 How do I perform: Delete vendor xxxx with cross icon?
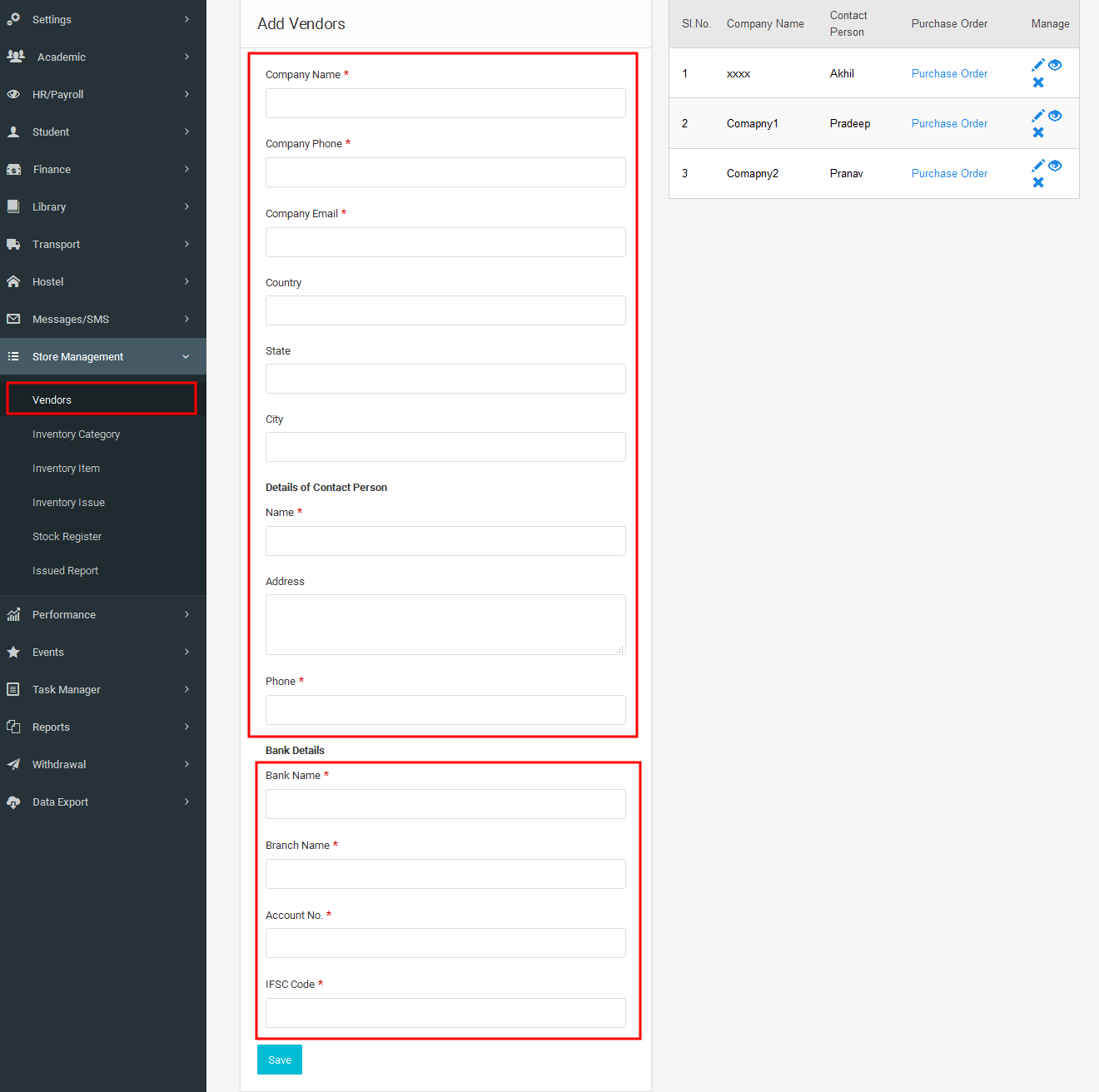1038,82
